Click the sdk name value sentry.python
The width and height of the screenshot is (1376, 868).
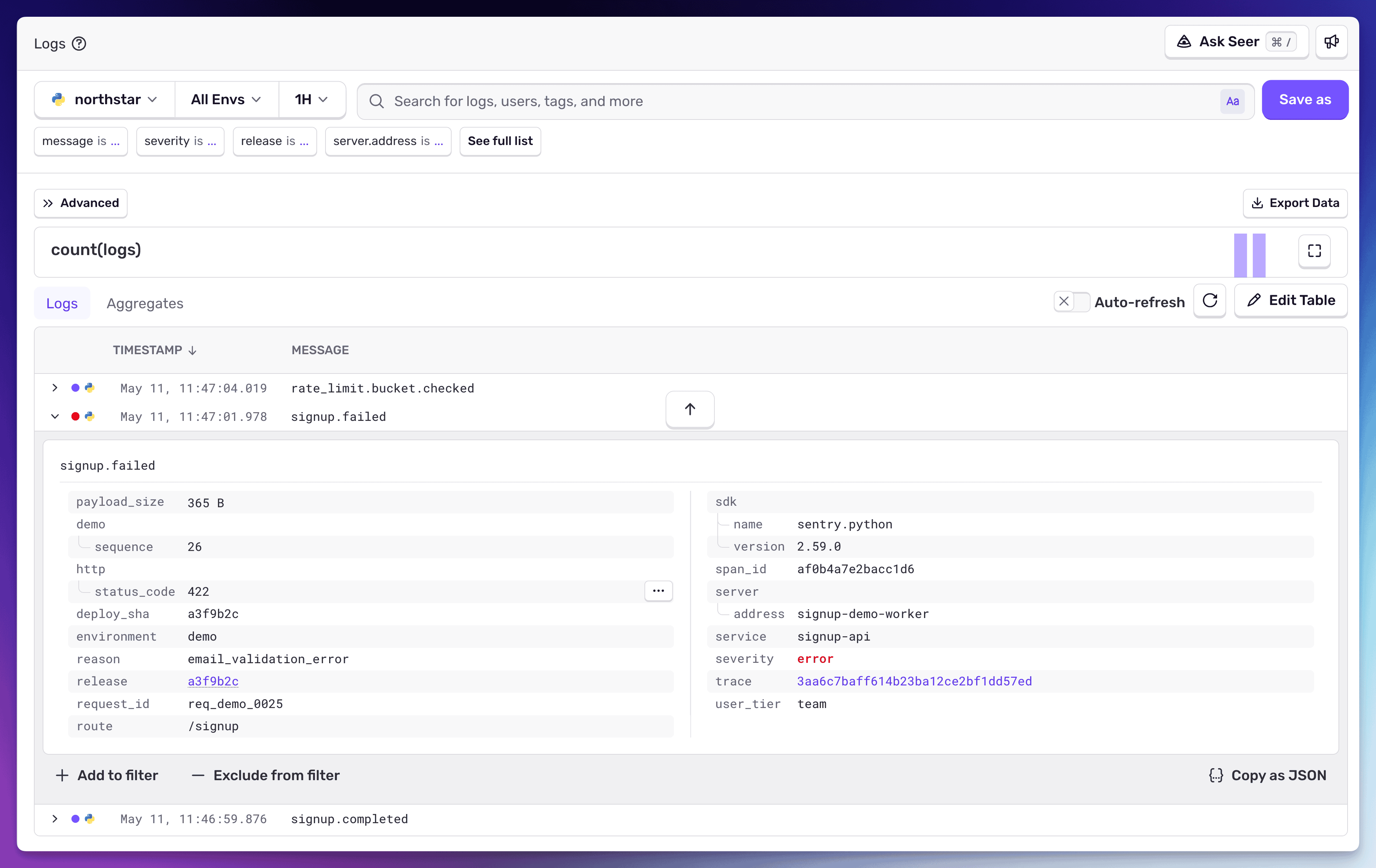845,524
